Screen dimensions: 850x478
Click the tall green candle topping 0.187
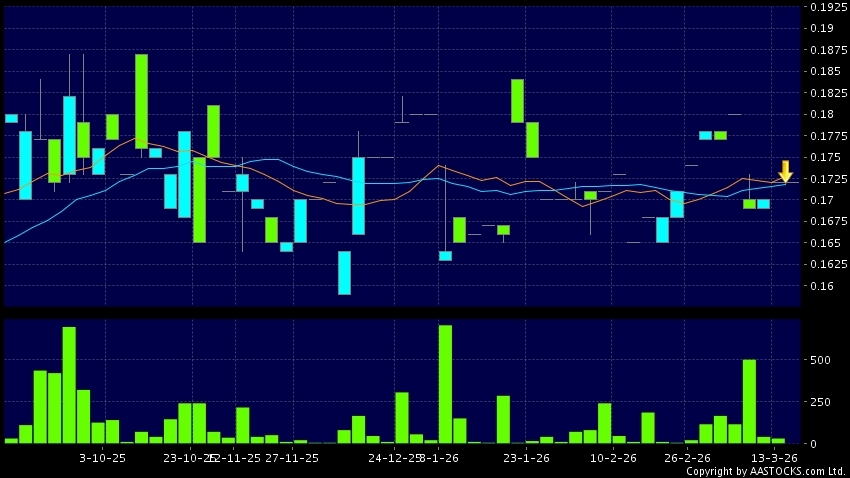(141, 101)
